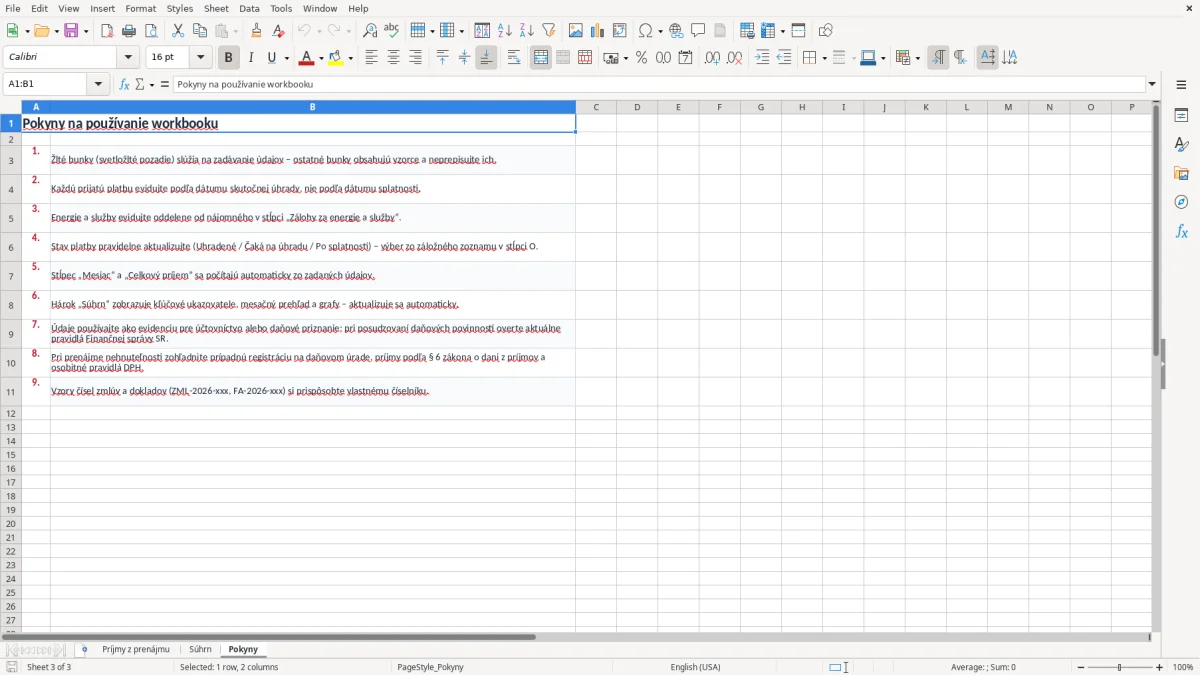
Task: Expand the formula bar arrow
Action: [x=1152, y=85]
